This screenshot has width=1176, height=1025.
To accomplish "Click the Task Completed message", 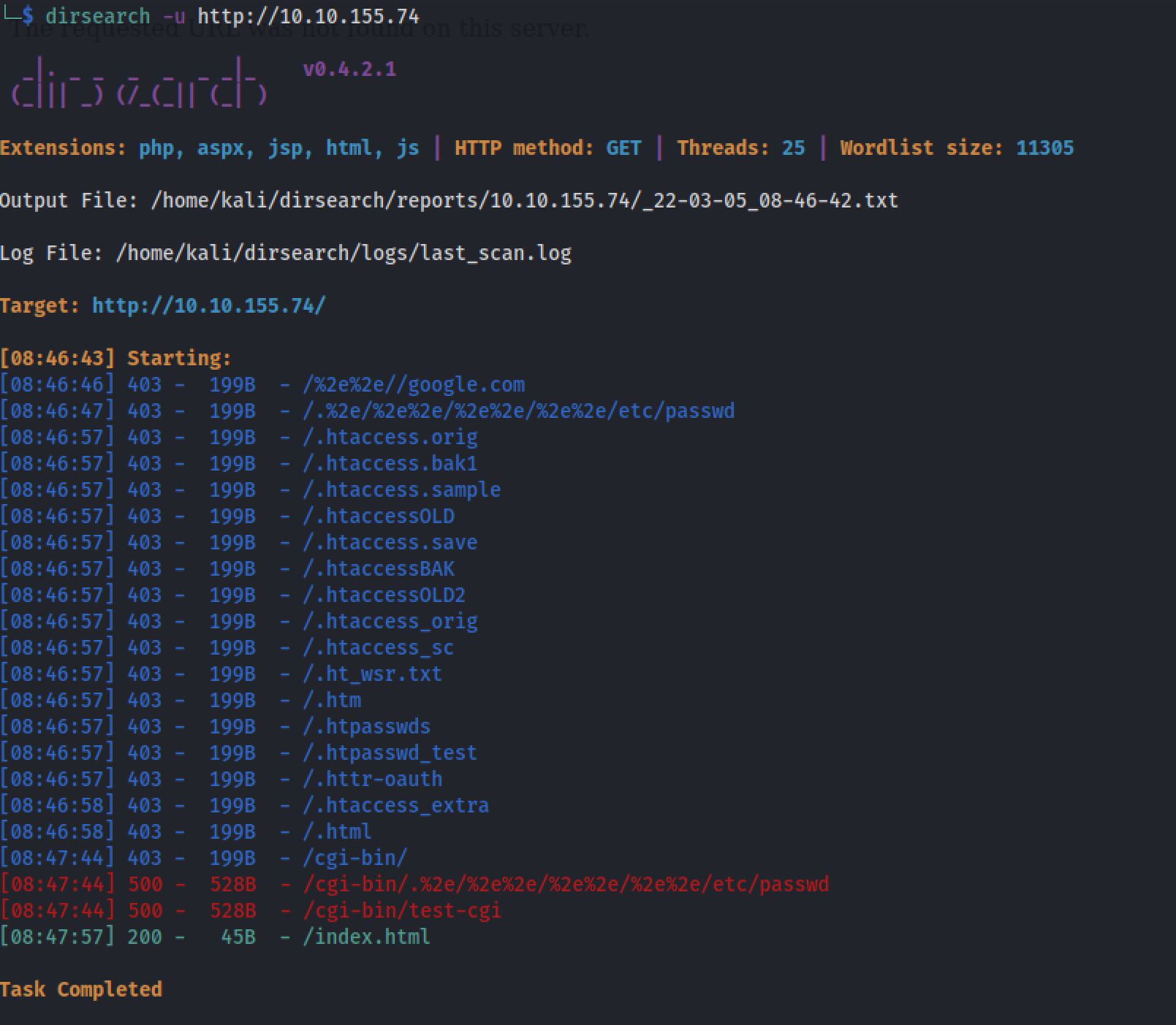I will (x=81, y=989).
